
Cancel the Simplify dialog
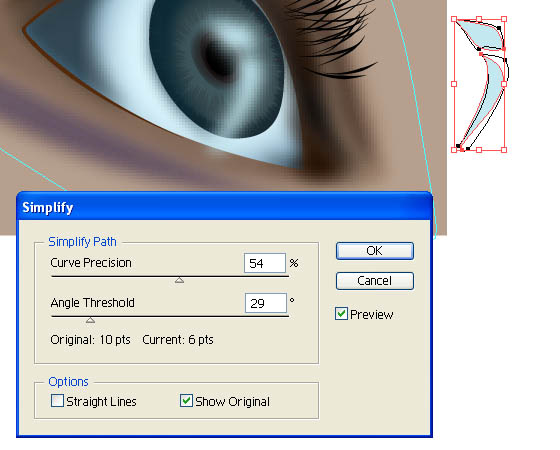click(x=375, y=281)
